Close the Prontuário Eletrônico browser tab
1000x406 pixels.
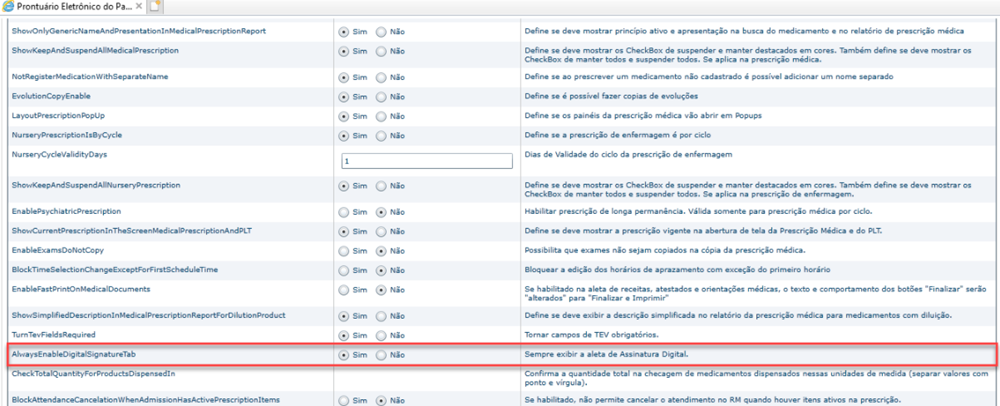[139, 7]
